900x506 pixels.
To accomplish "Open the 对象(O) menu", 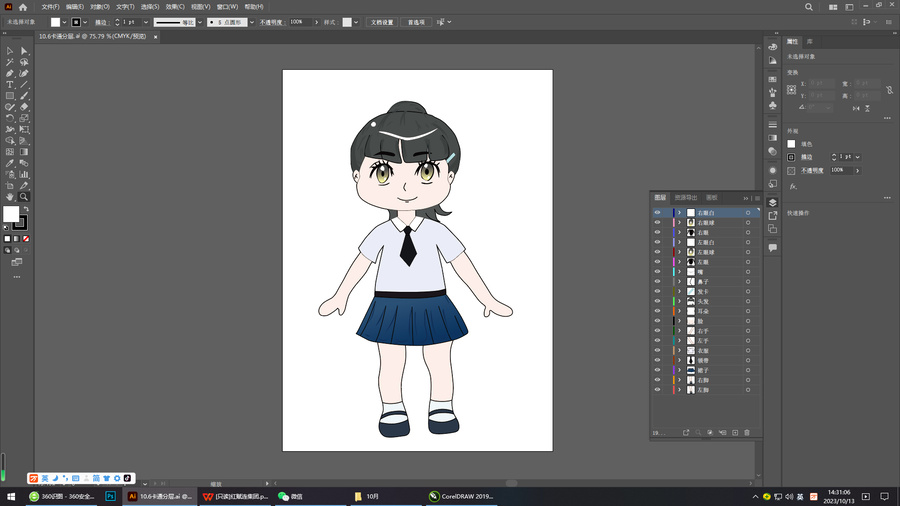I will tap(99, 7).
